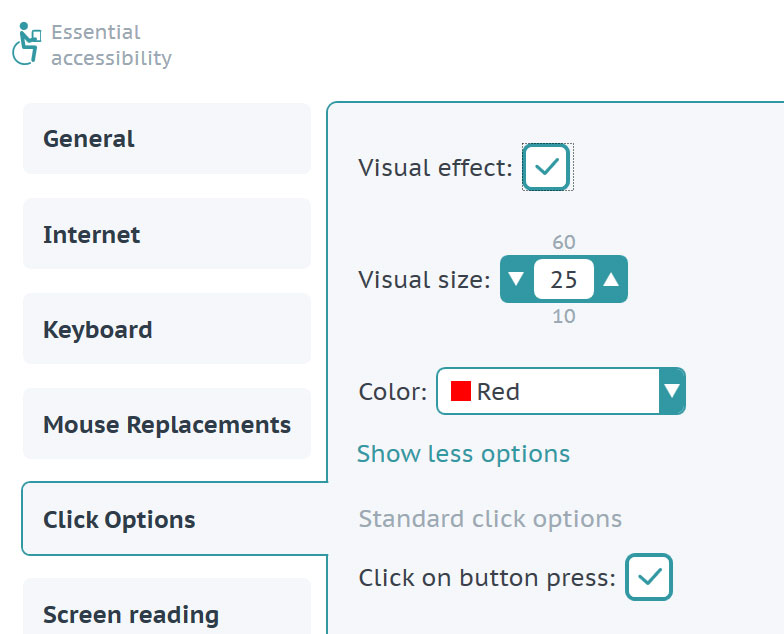Click the Essential accessibility title text
This screenshot has height=634, width=784.
[112, 45]
